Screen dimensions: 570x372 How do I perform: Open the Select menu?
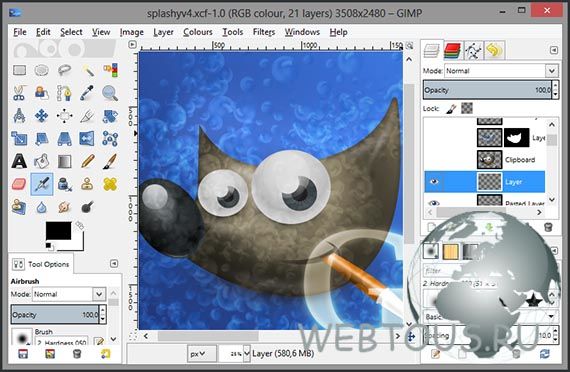pos(71,32)
